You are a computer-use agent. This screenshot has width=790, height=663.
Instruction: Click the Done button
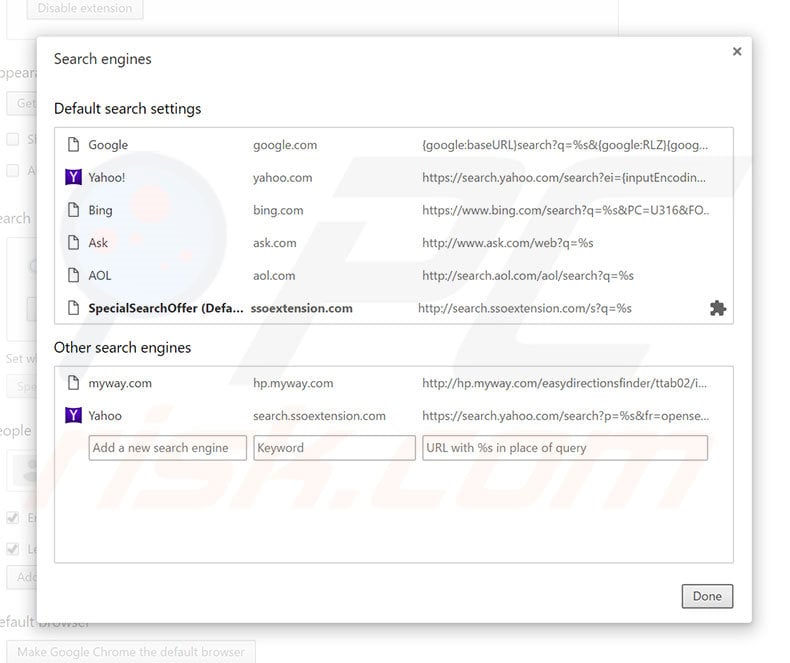(x=707, y=596)
